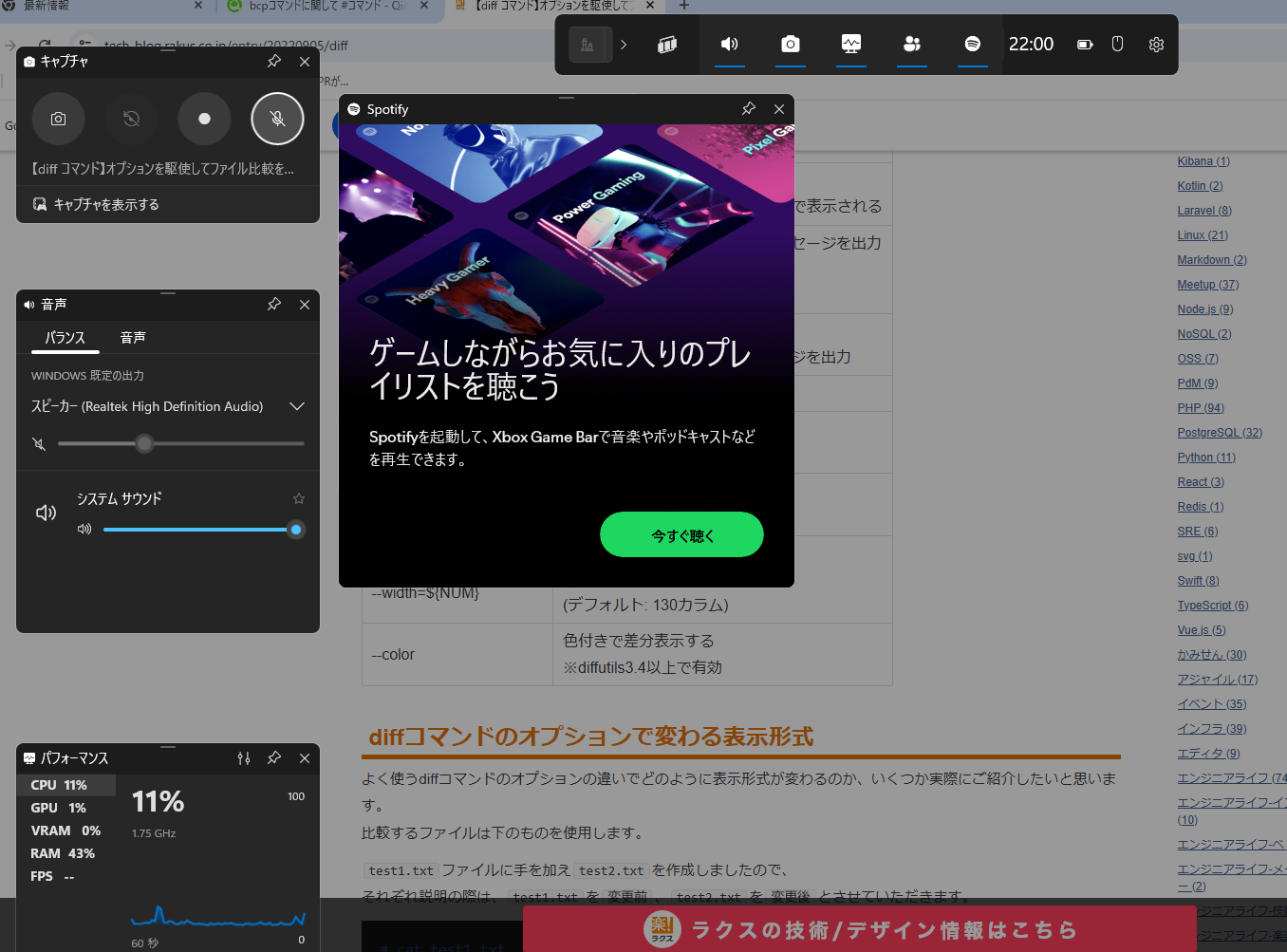Expand the Game Bar widget list chevron

[624, 45]
